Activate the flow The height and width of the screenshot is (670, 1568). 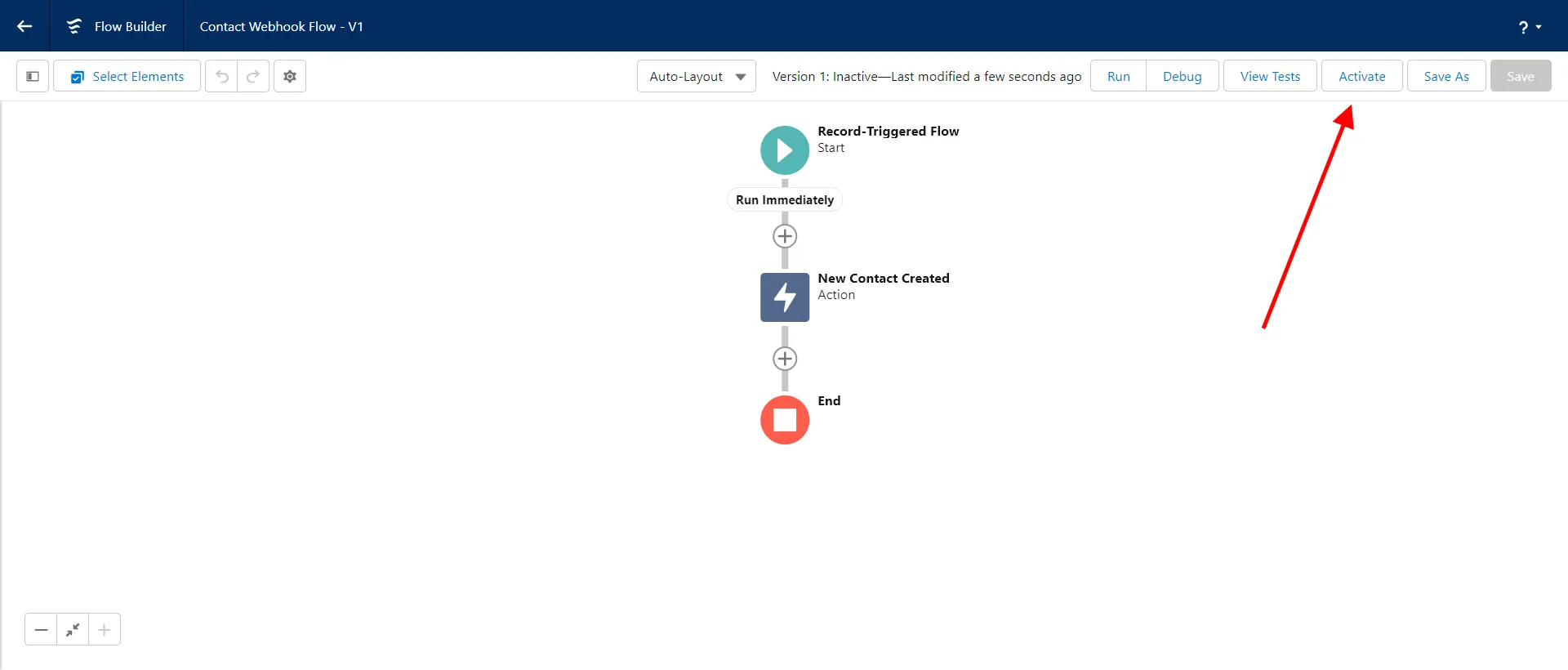coord(1361,76)
